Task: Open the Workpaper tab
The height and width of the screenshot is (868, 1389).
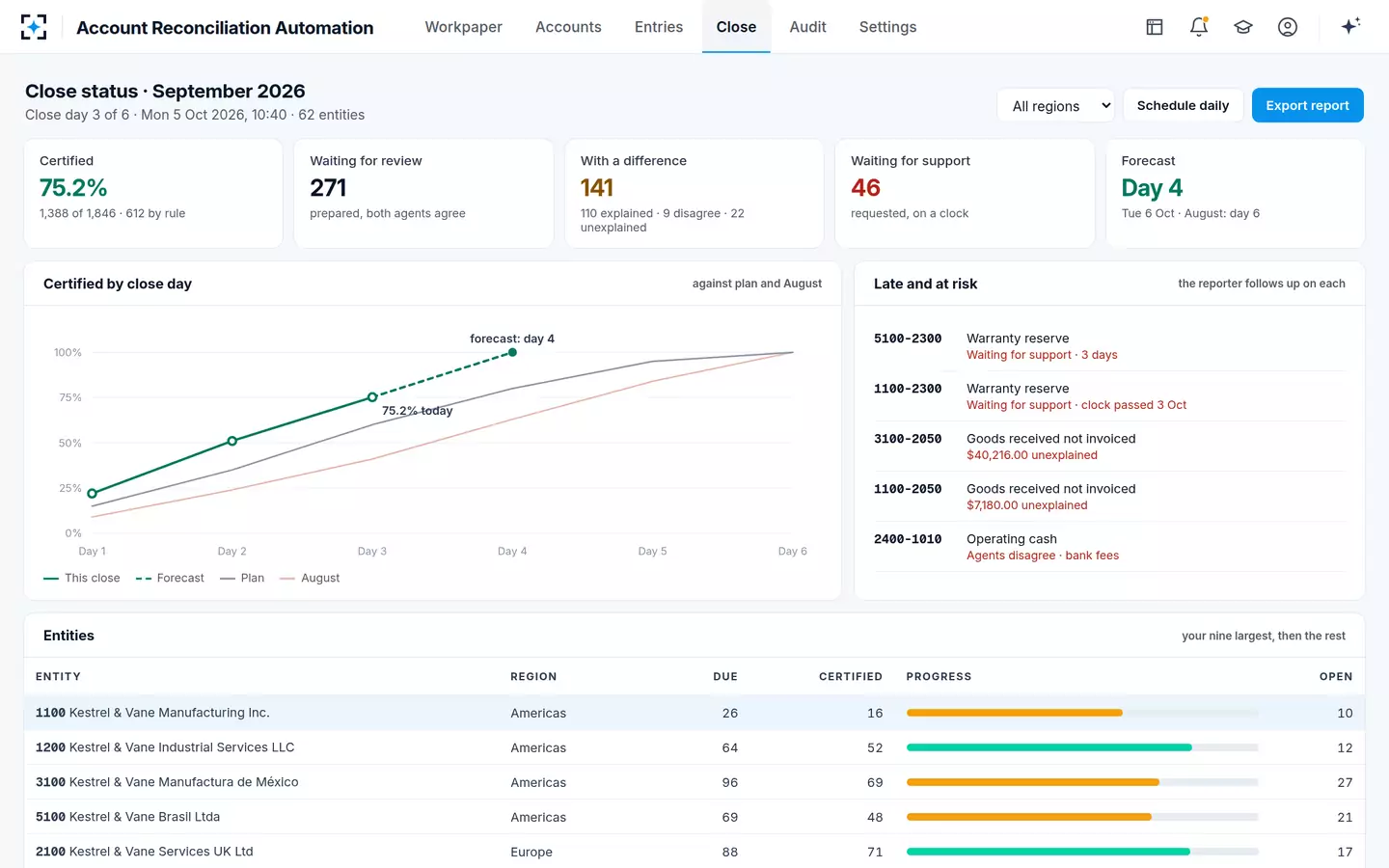Action: tap(464, 27)
